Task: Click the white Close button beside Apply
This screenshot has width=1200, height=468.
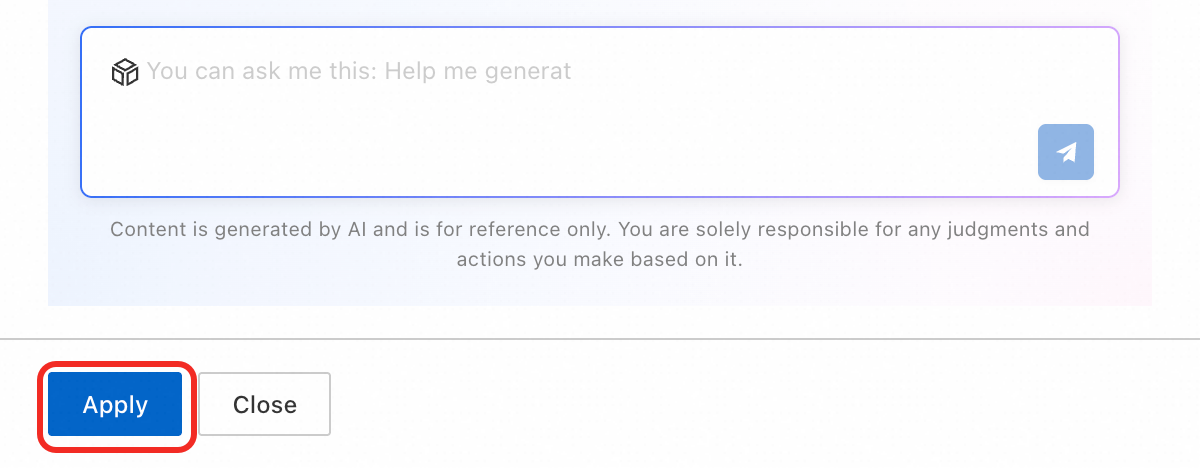Action: [264, 404]
